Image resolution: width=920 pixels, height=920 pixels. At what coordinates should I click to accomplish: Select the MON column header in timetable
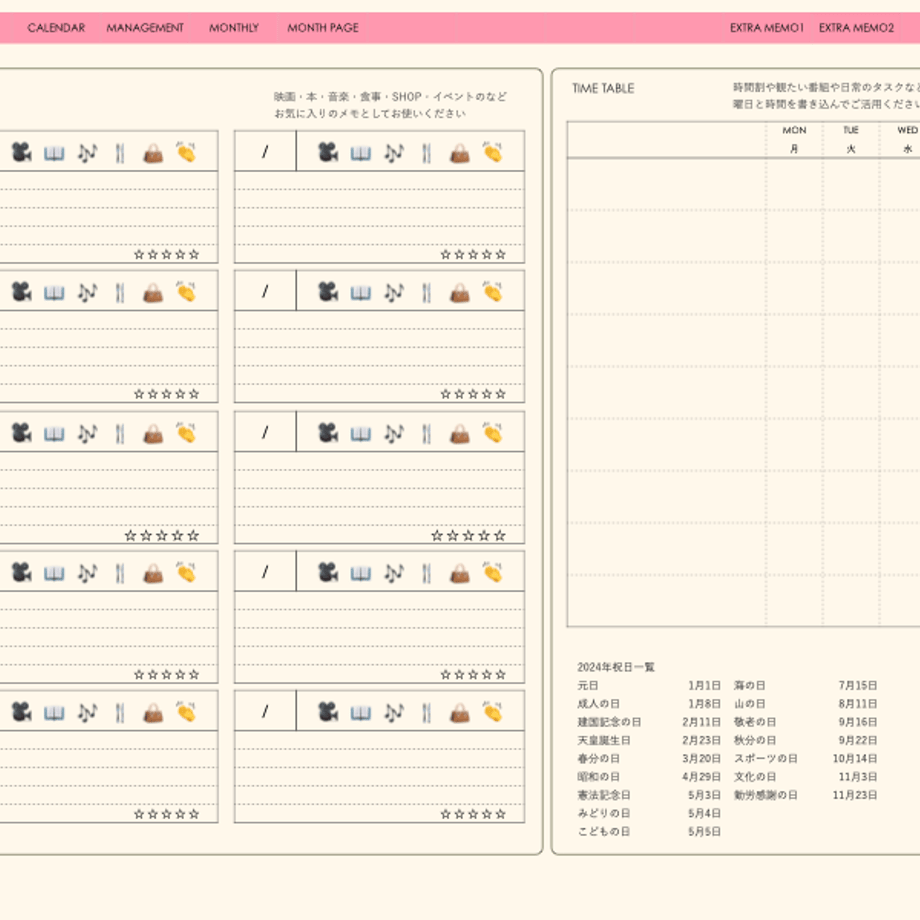[x=794, y=140]
